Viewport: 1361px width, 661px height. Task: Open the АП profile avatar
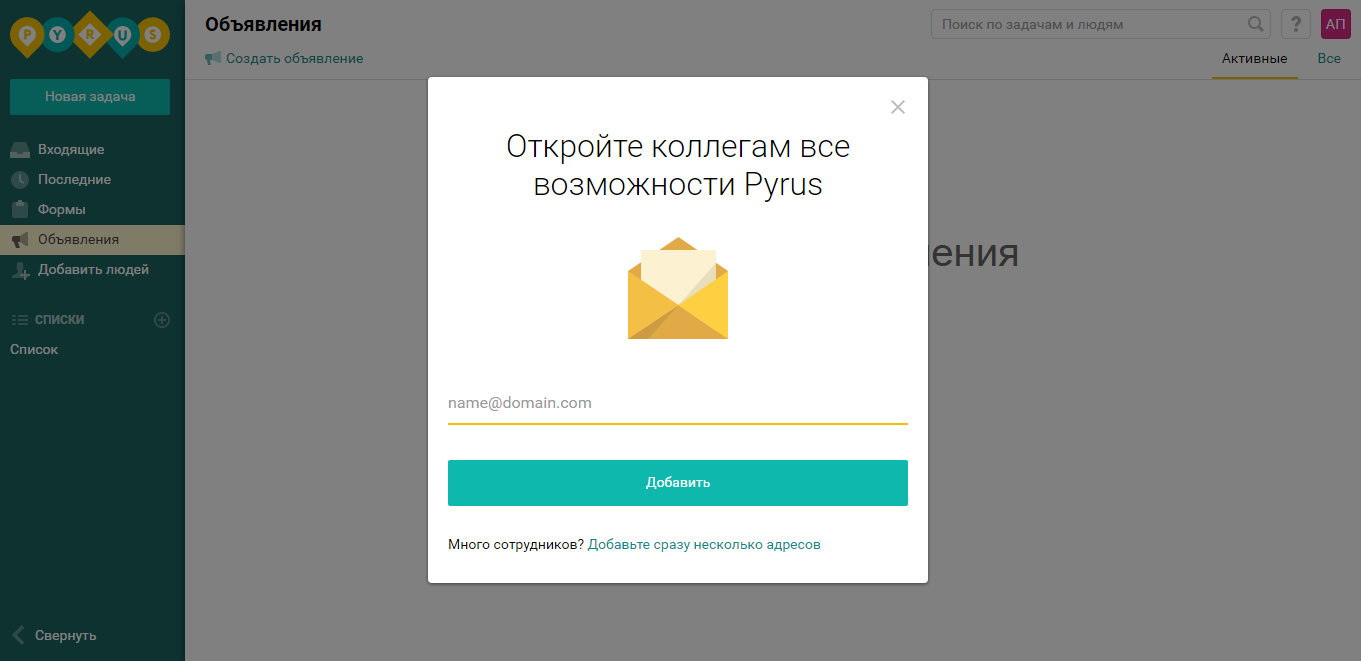pyautogui.click(x=1335, y=23)
